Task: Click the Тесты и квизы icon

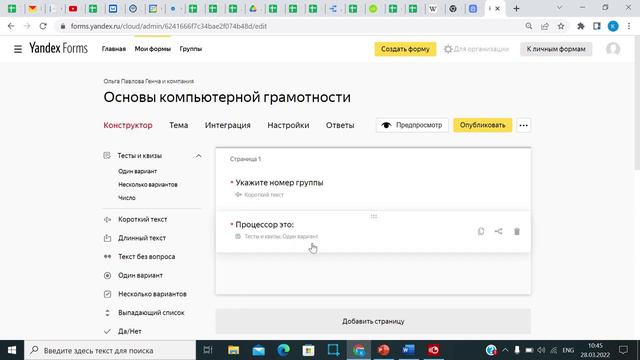Action: (x=107, y=156)
